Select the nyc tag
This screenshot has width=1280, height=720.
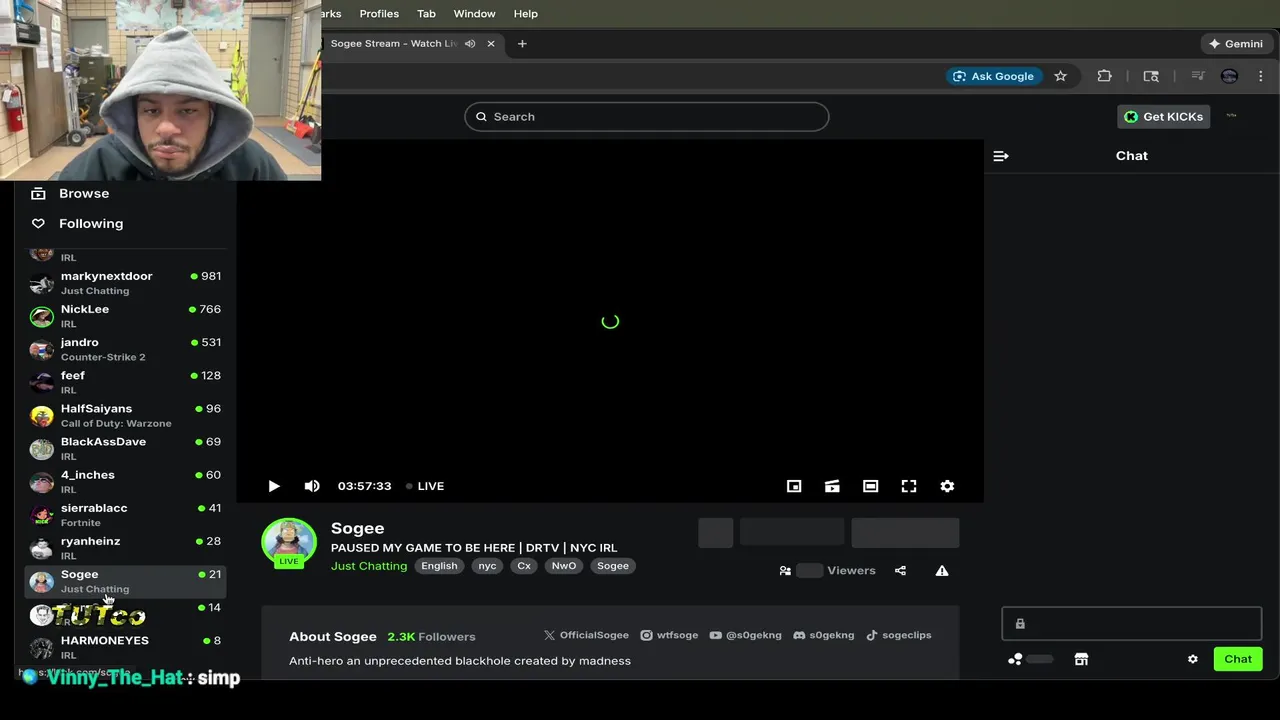coord(487,566)
